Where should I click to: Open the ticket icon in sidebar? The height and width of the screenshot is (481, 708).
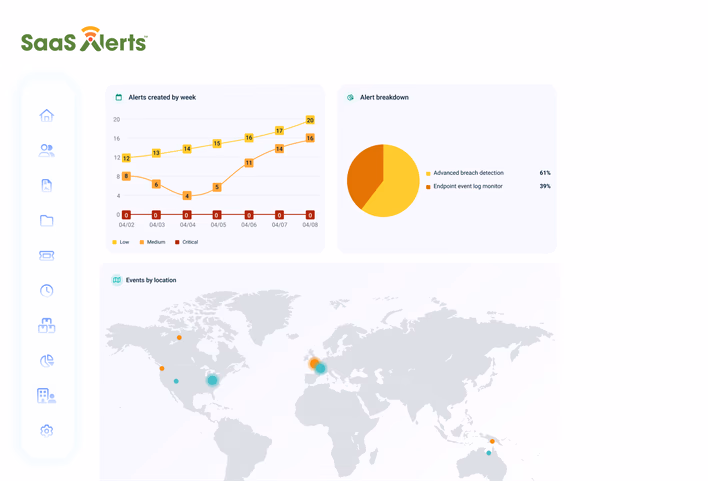47,256
